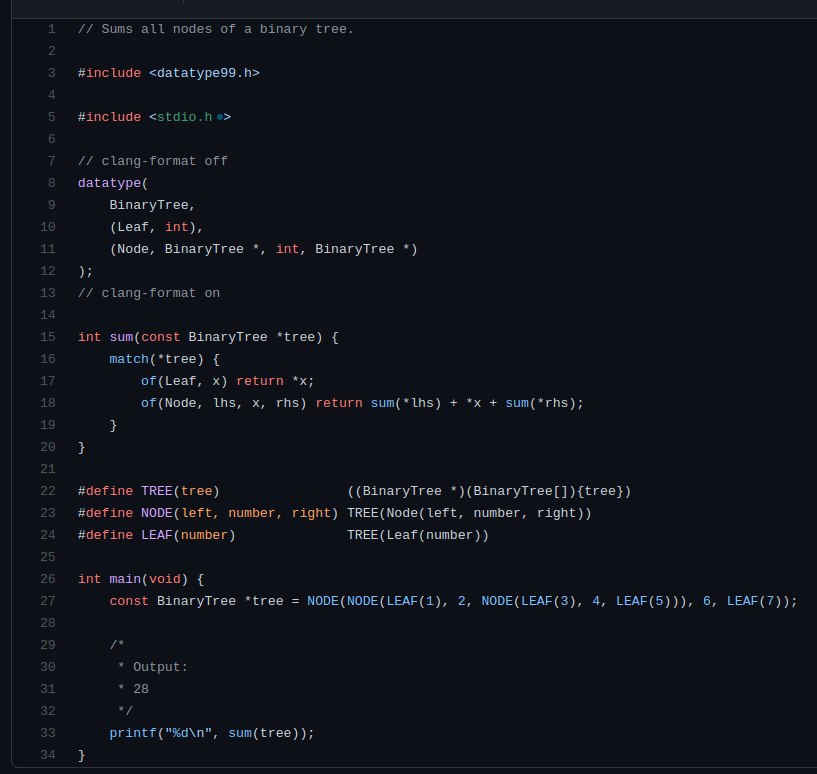
Task: Click the TREE macro name in its #define
Action: coord(157,491)
